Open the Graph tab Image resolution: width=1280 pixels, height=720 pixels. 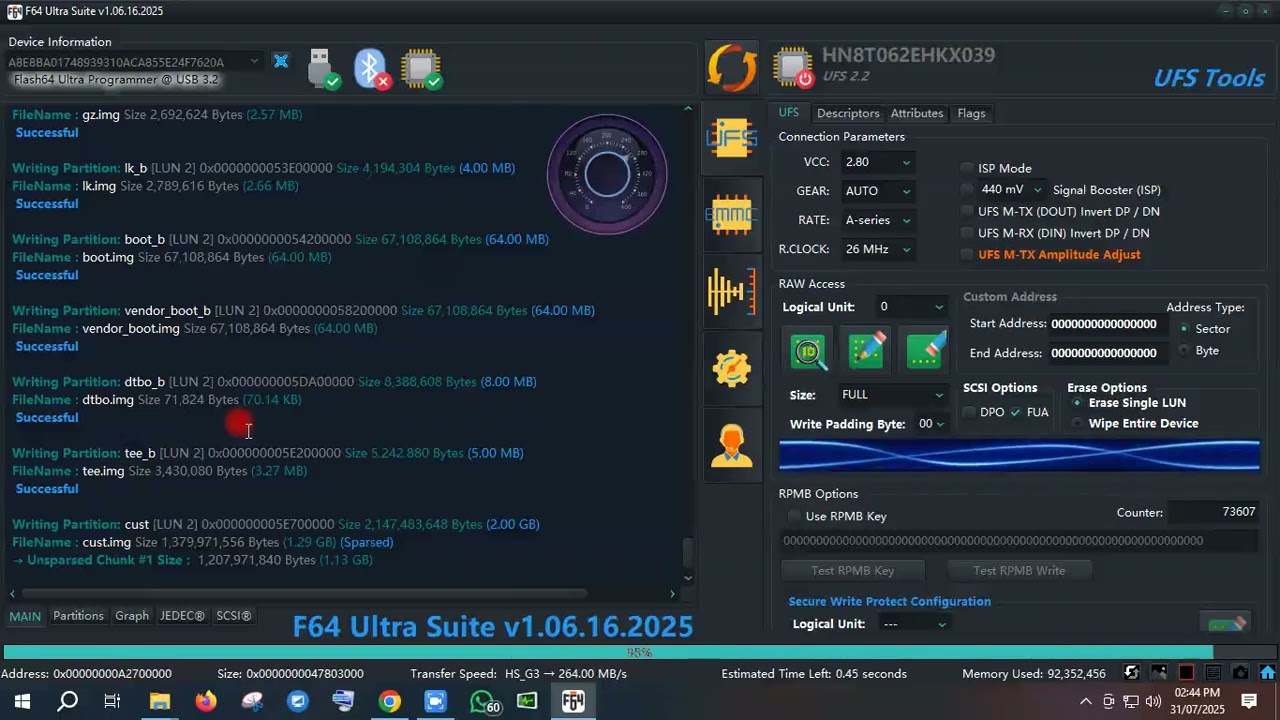[x=131, y=616]
